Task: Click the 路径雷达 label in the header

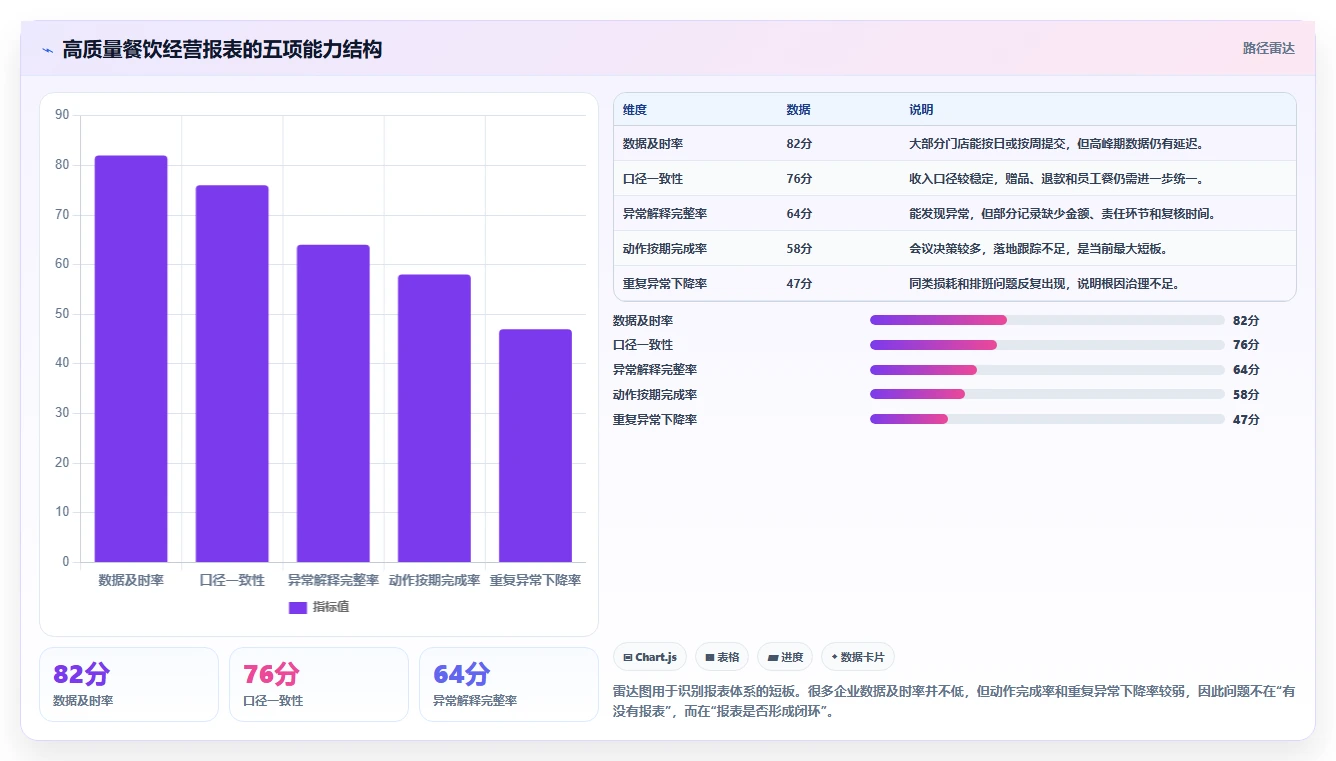Action: pyautogui.click(x=1268, y=48)
